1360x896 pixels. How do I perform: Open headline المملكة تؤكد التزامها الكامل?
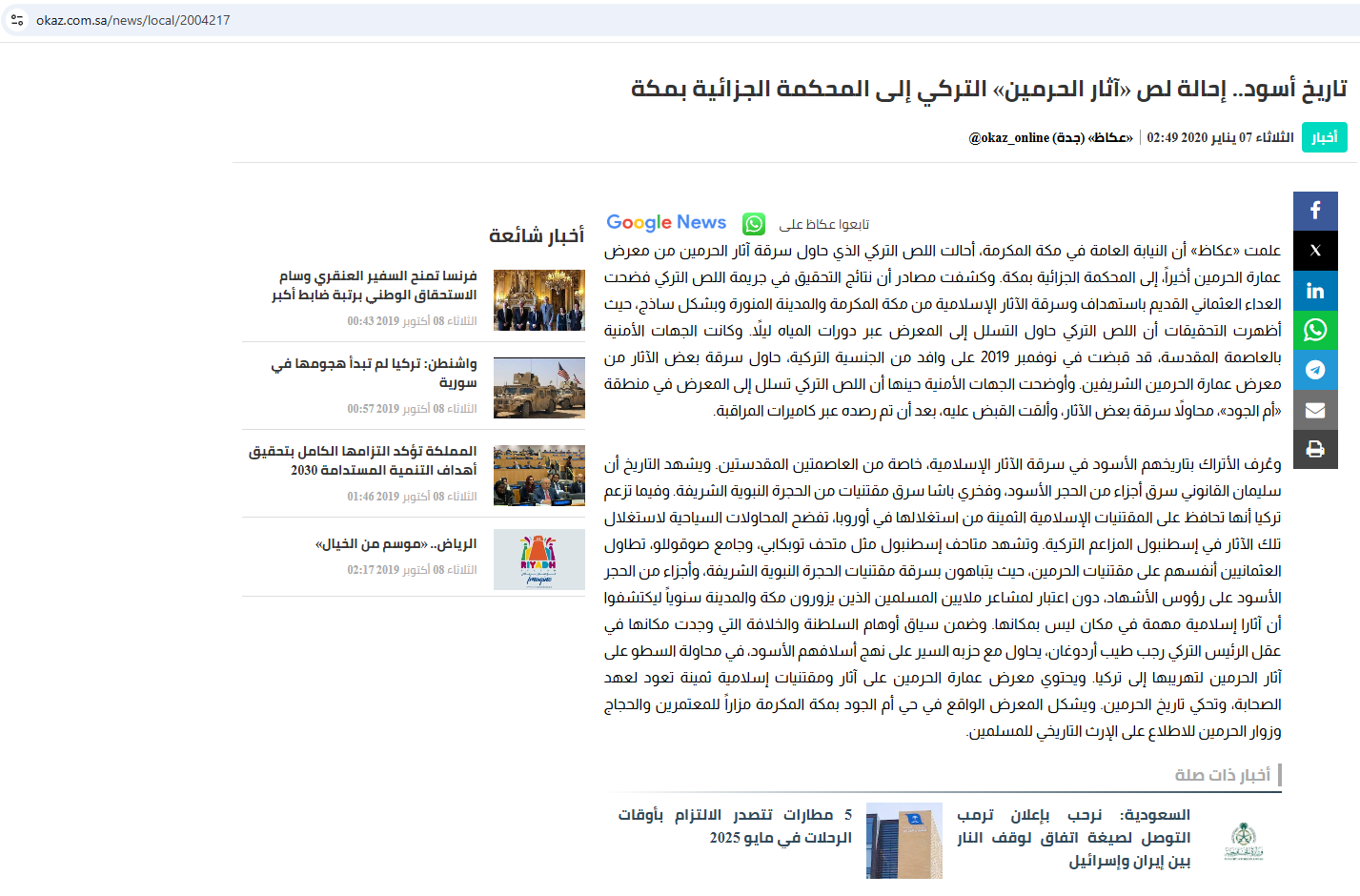point(363,460)
